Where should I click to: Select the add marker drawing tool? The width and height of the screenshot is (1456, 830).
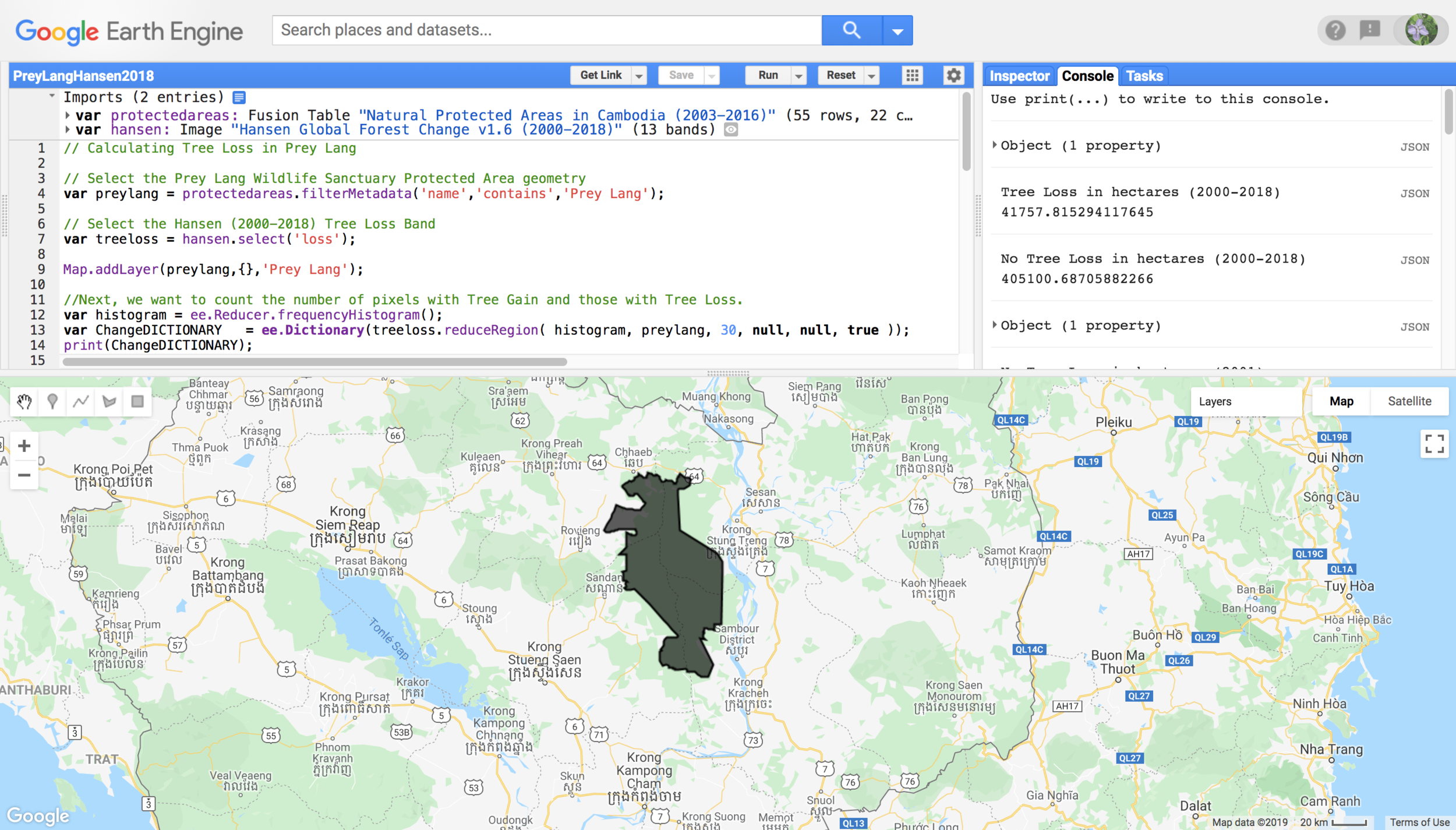pos(52,401)
